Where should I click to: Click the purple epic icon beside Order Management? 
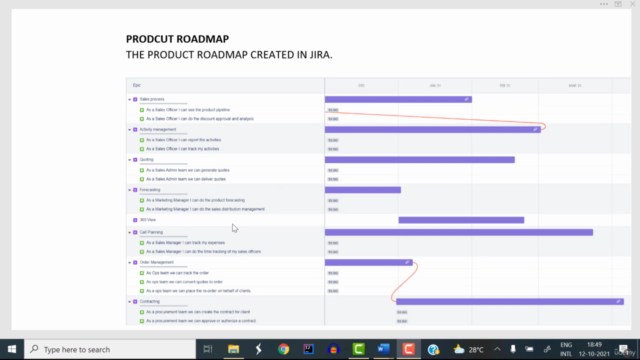(x=135, y=262)
